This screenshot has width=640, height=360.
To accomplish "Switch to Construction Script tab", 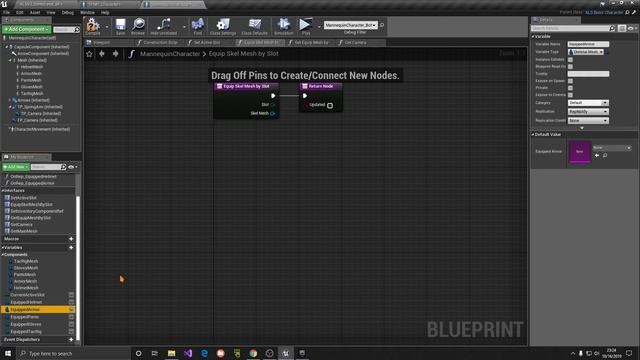I will pos(160,42).
